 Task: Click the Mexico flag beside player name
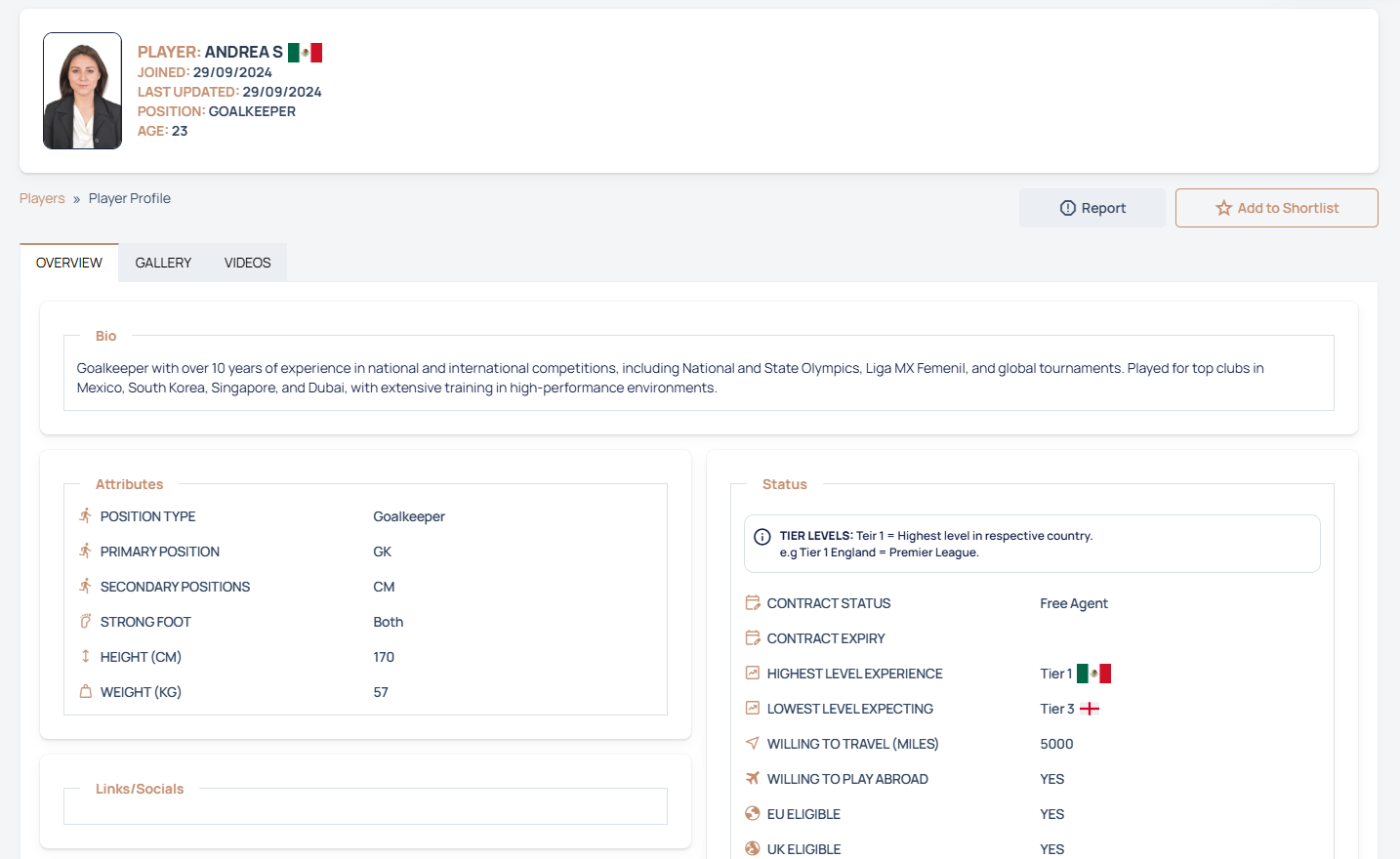click(x=305, y=53)
